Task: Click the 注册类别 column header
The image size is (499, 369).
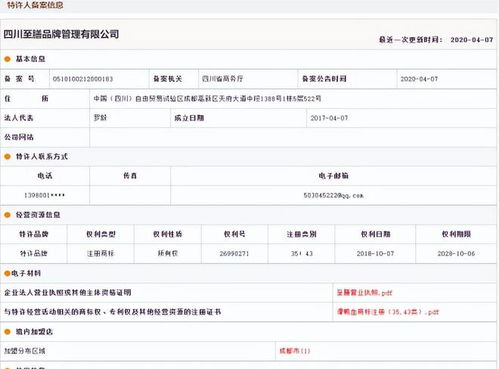Action: click(301, 234)
